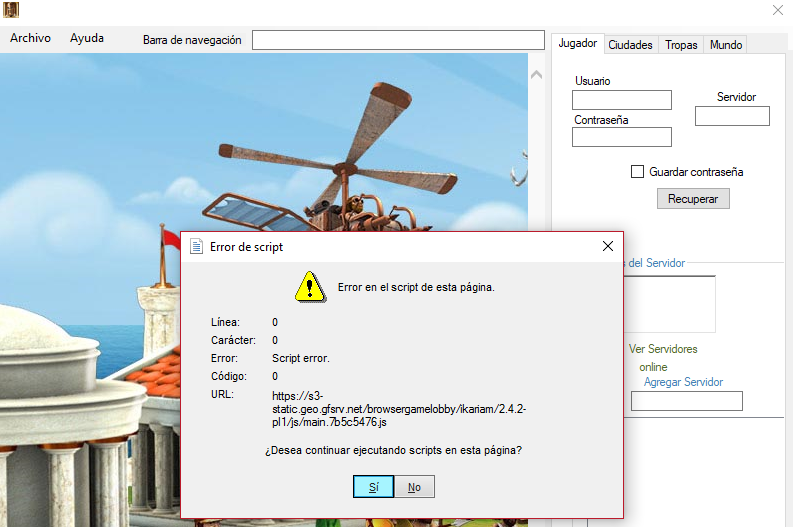Click the Agregar Servidor link

click(x=683, y=382)
